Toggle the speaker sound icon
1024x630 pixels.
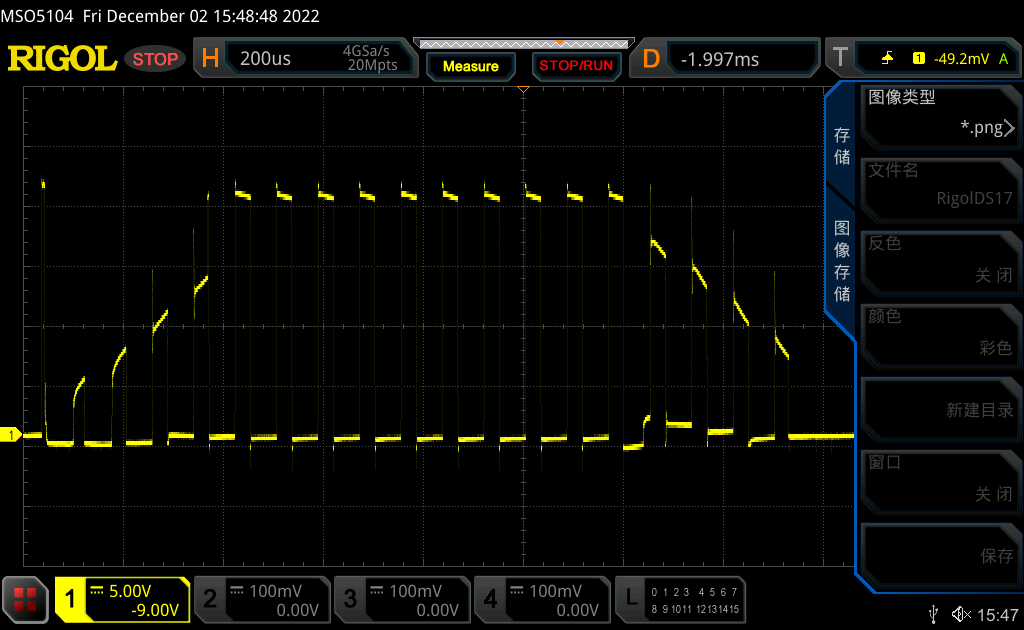point(961,613)
